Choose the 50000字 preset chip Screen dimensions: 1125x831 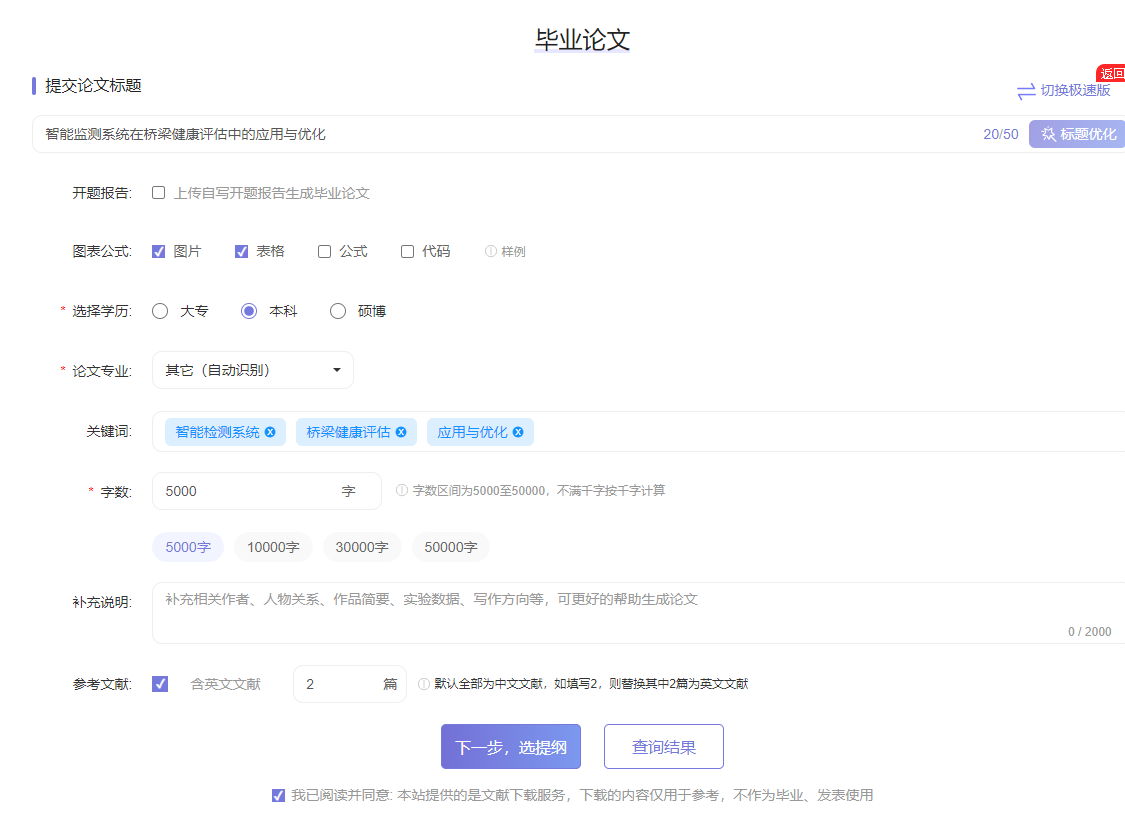point(451,547)
